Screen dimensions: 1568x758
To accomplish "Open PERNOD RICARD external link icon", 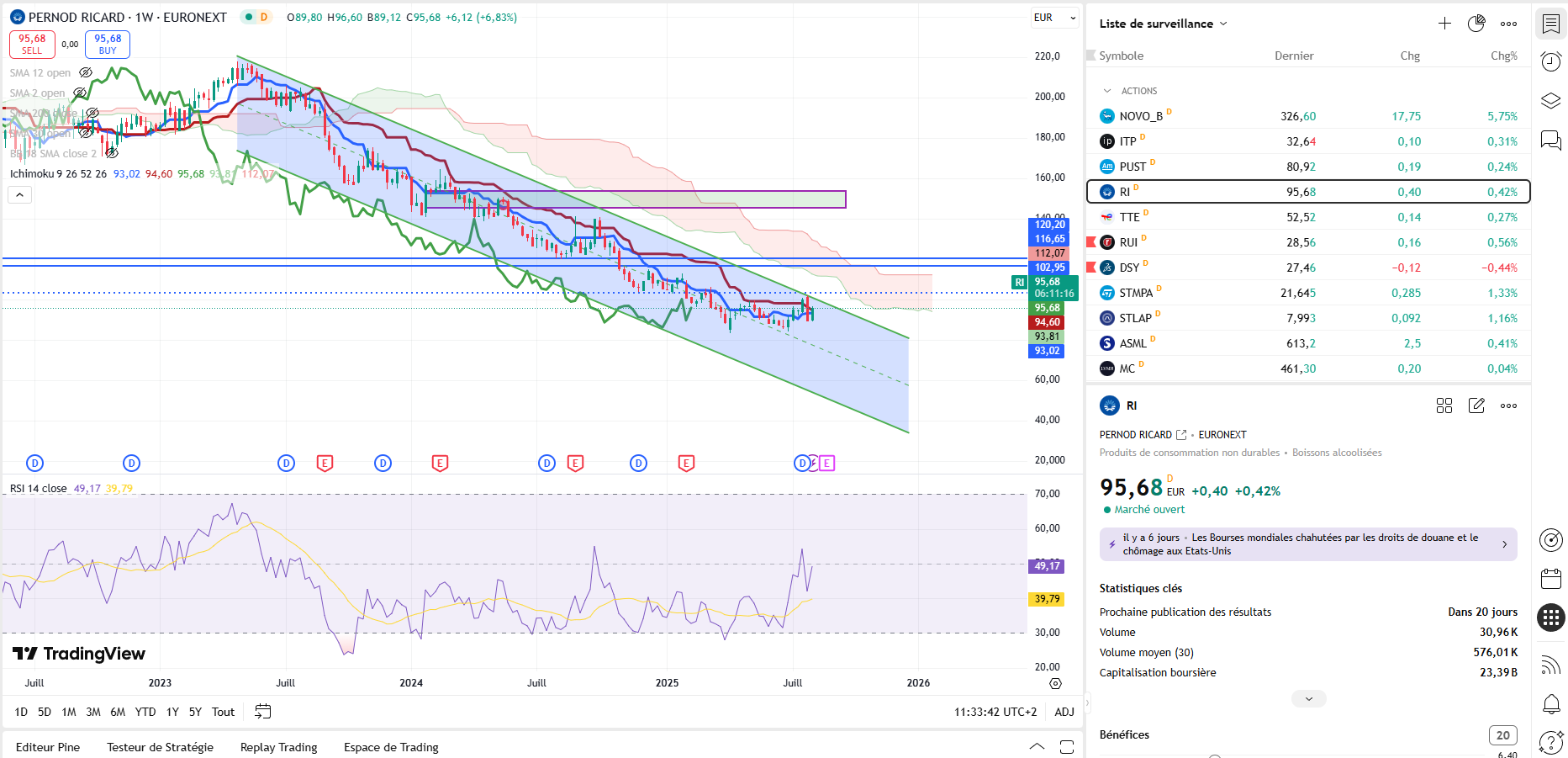I will pyautogui.click(x=1181, y=435).
